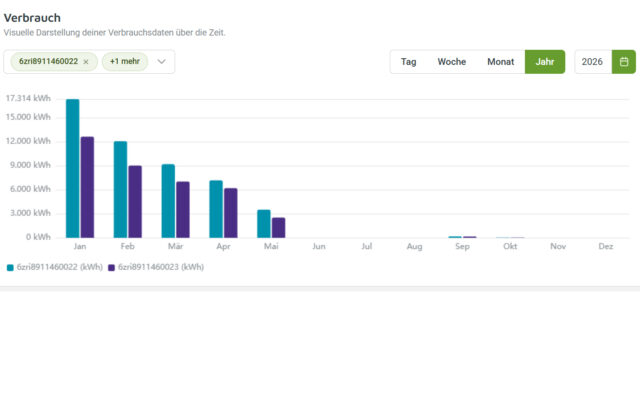Click the Mai axis label

271,246
